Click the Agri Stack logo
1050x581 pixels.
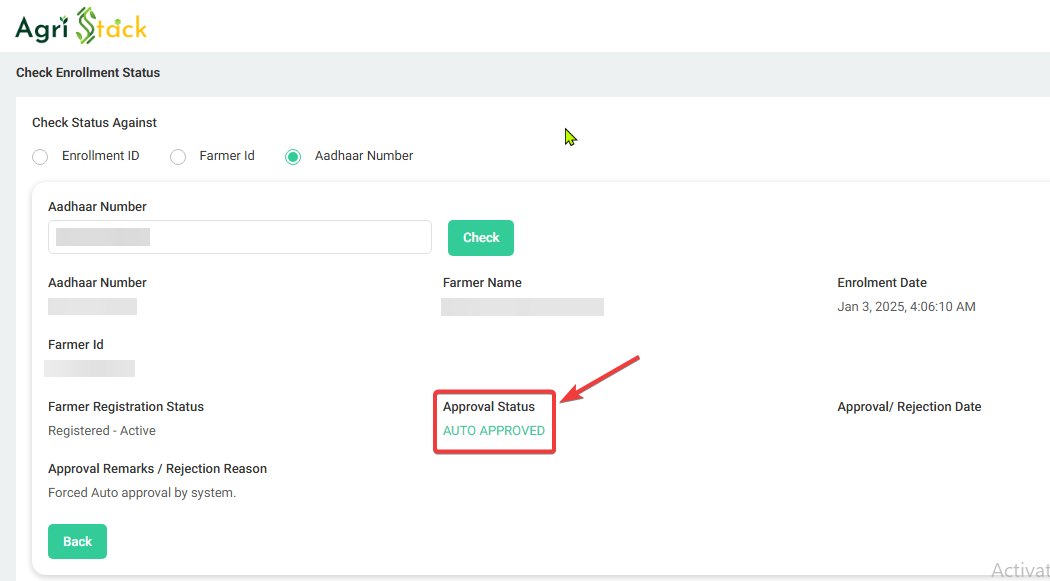[81, 26]
